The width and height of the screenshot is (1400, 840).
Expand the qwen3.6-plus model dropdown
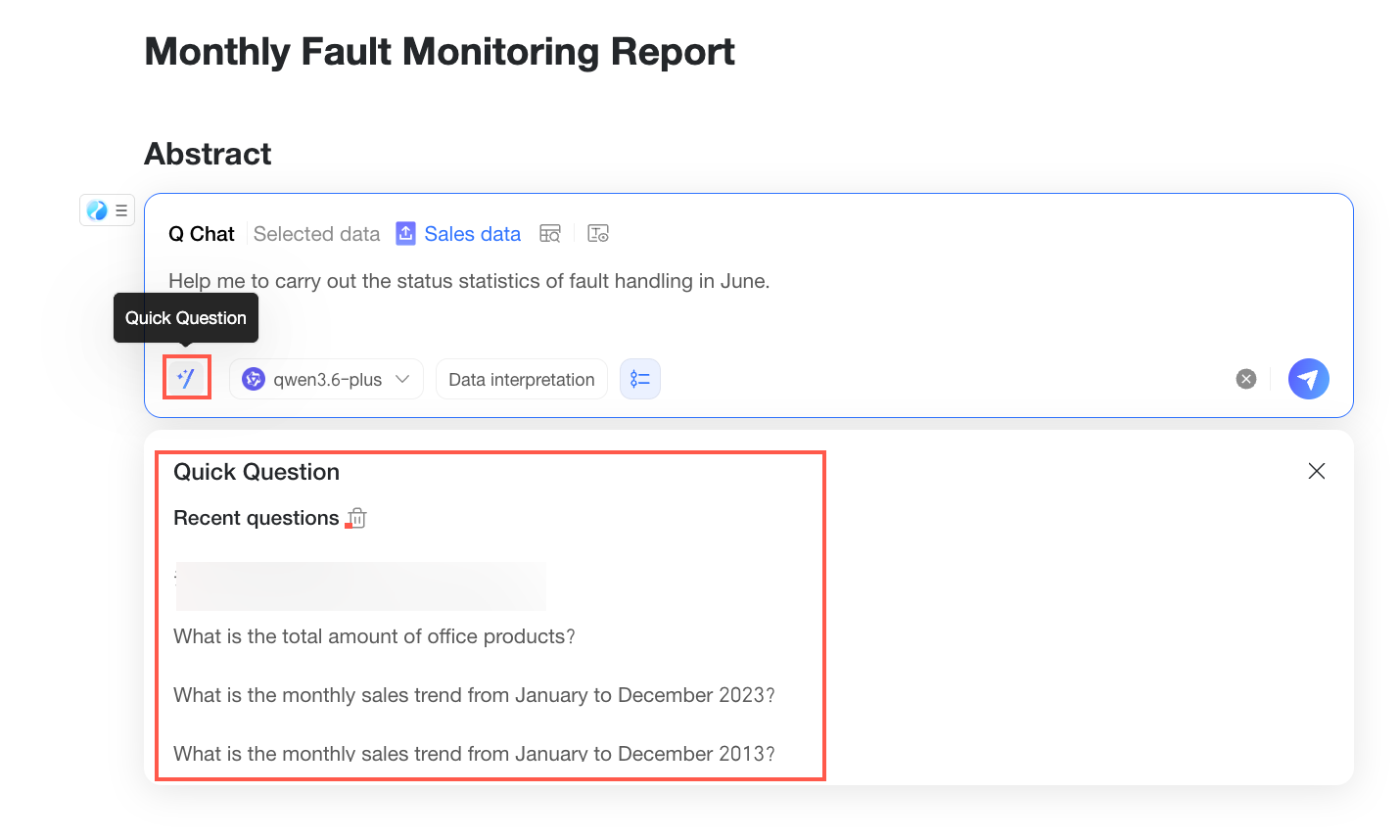[326, 379]
